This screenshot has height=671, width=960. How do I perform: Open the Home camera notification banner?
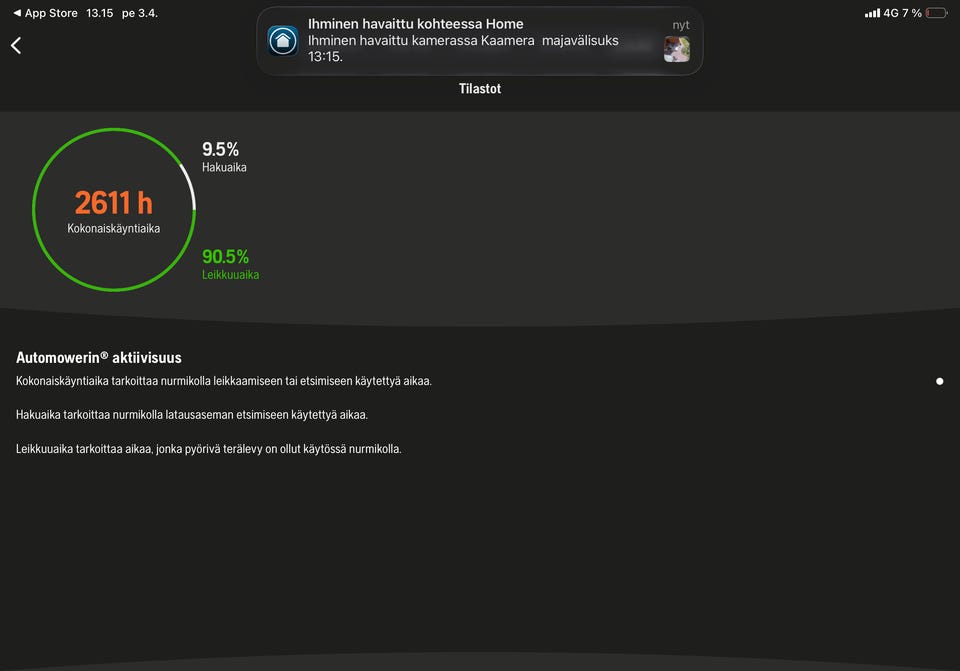pos(479,41)
